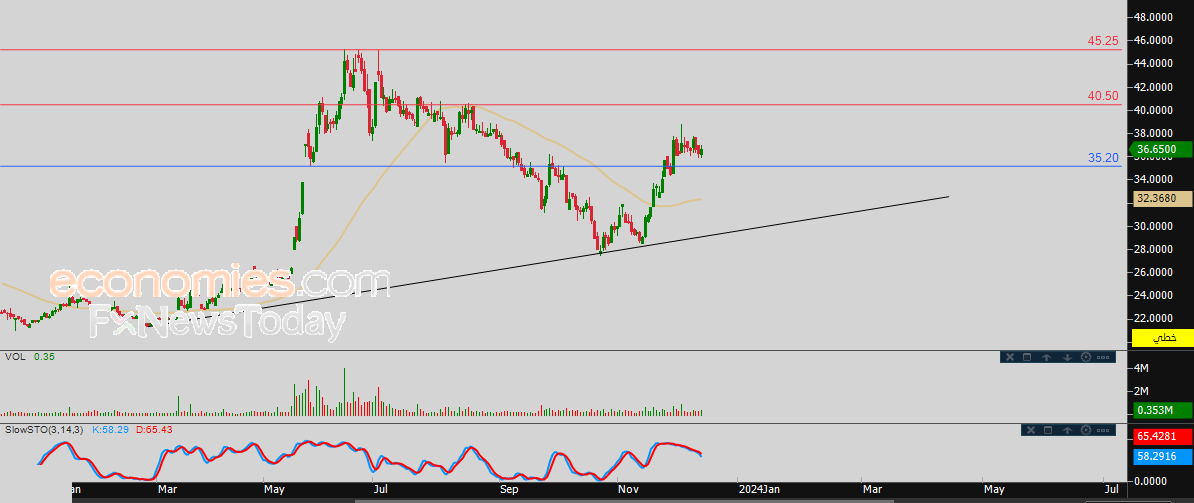Screen dimensions: 1194x503
Task: Move the VOL panel down
Action: point(1067,357)
